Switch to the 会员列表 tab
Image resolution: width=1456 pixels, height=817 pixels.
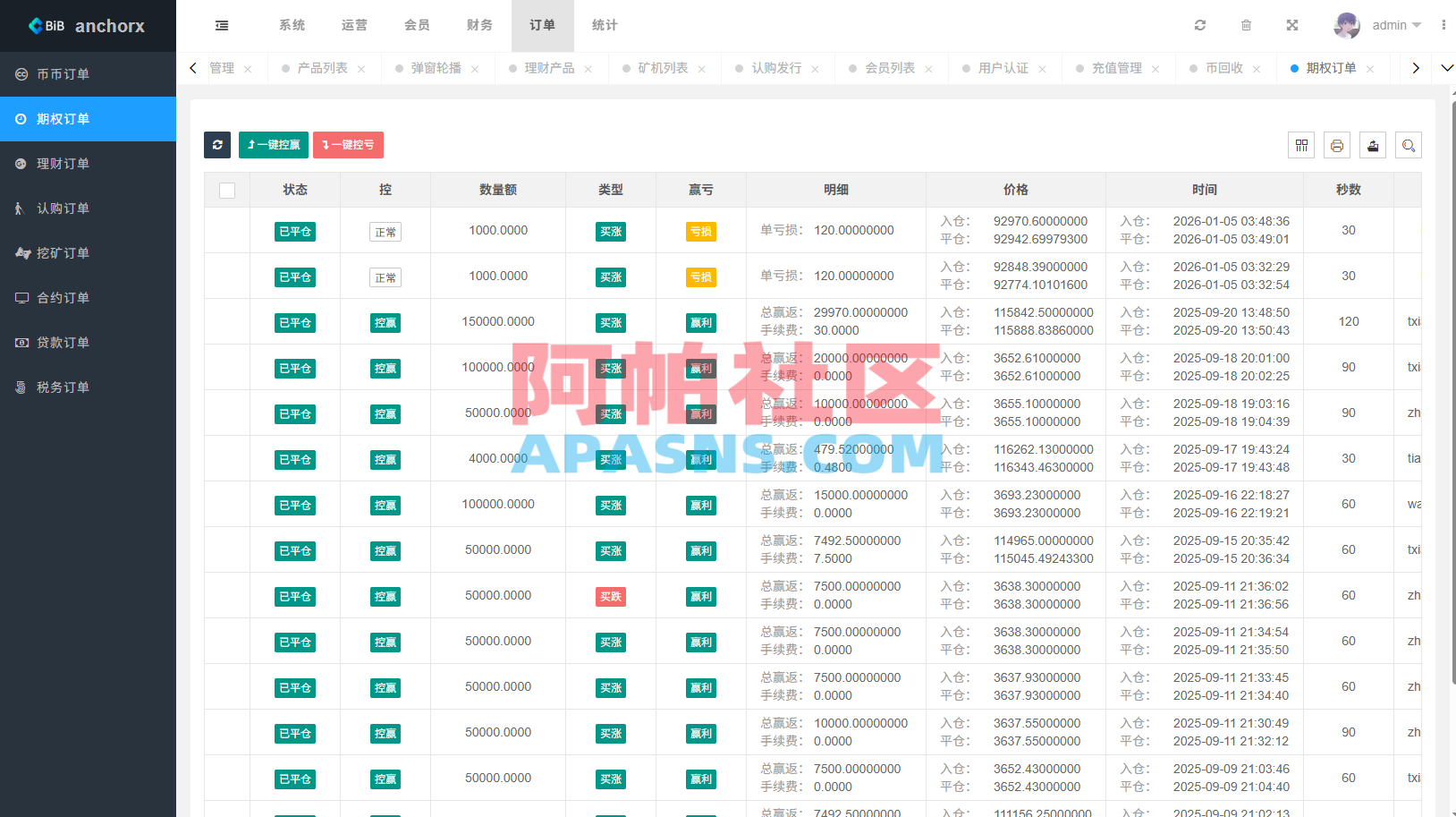[x=890, y=68]
